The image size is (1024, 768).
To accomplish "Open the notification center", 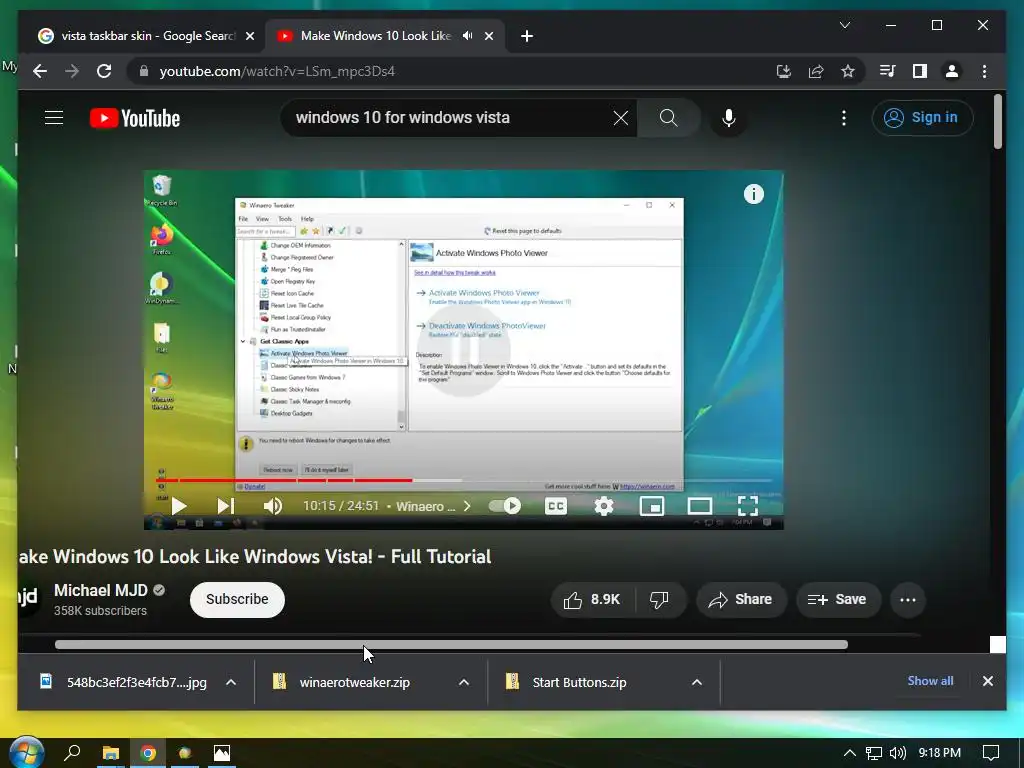I will click(991, 753).
